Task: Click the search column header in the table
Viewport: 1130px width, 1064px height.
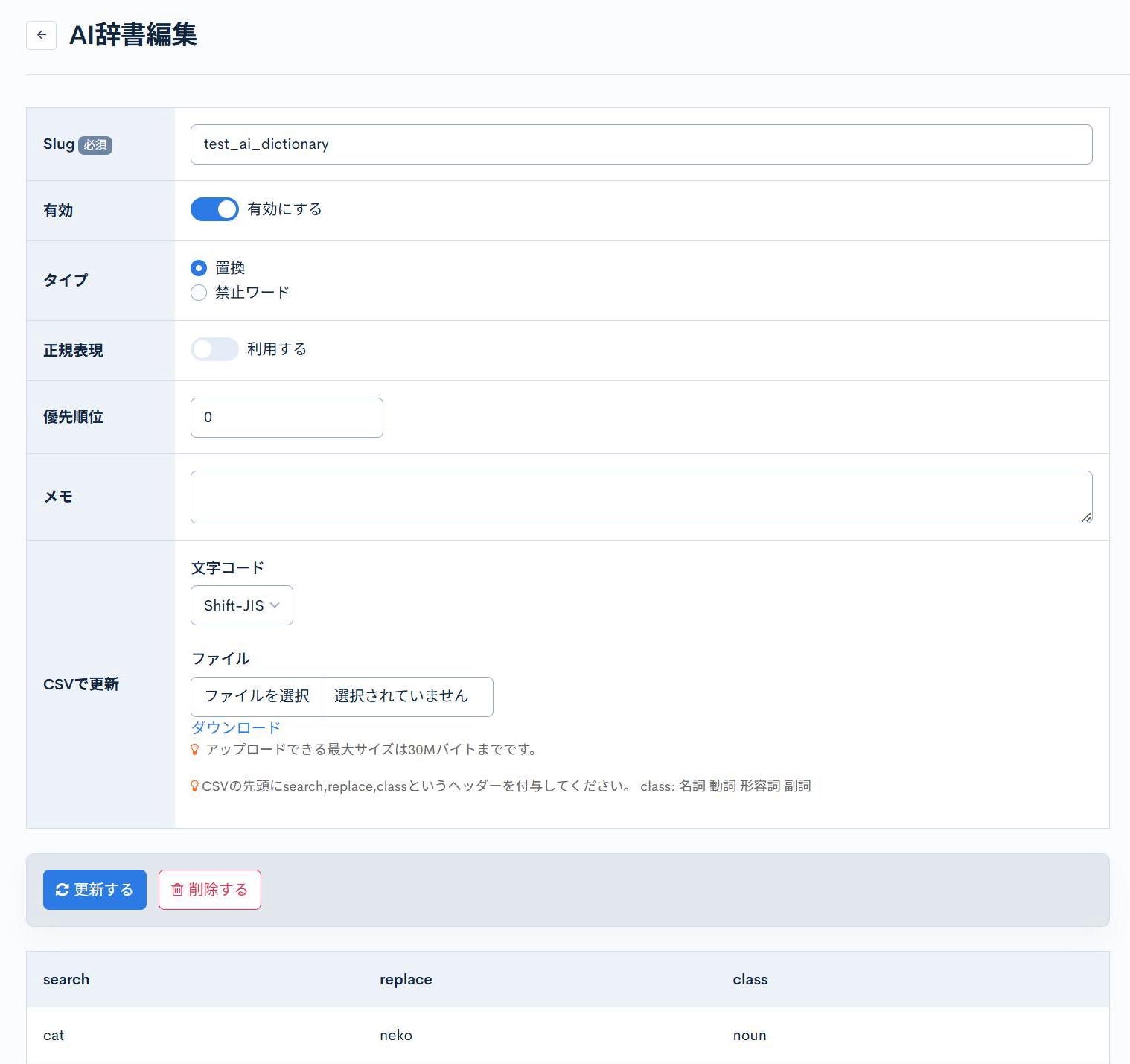Action: pos(66,979)
